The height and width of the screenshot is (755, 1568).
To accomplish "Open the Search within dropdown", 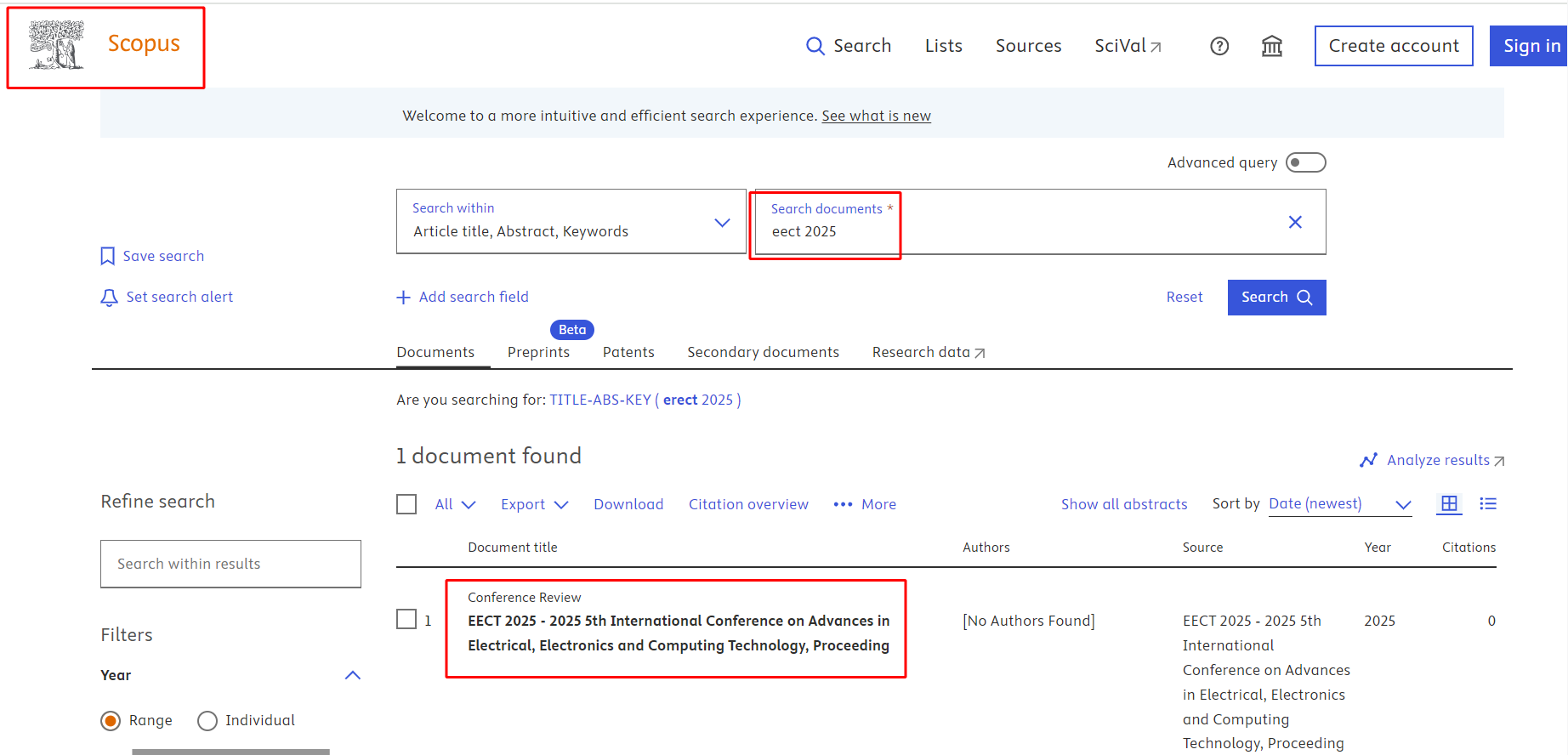I will point(571,221).
